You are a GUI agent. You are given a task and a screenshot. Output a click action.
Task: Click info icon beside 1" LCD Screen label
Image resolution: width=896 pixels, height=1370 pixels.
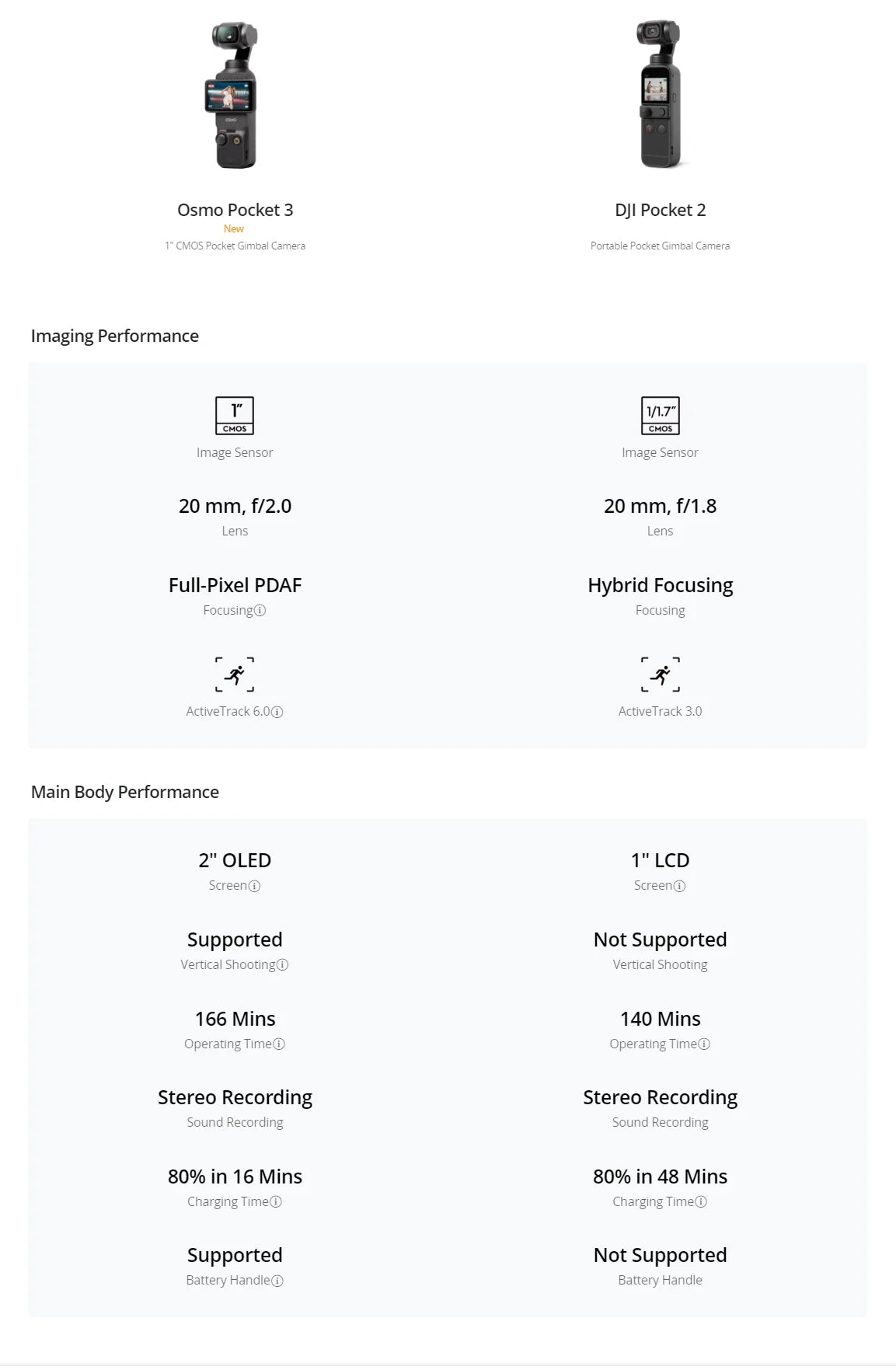679,886
